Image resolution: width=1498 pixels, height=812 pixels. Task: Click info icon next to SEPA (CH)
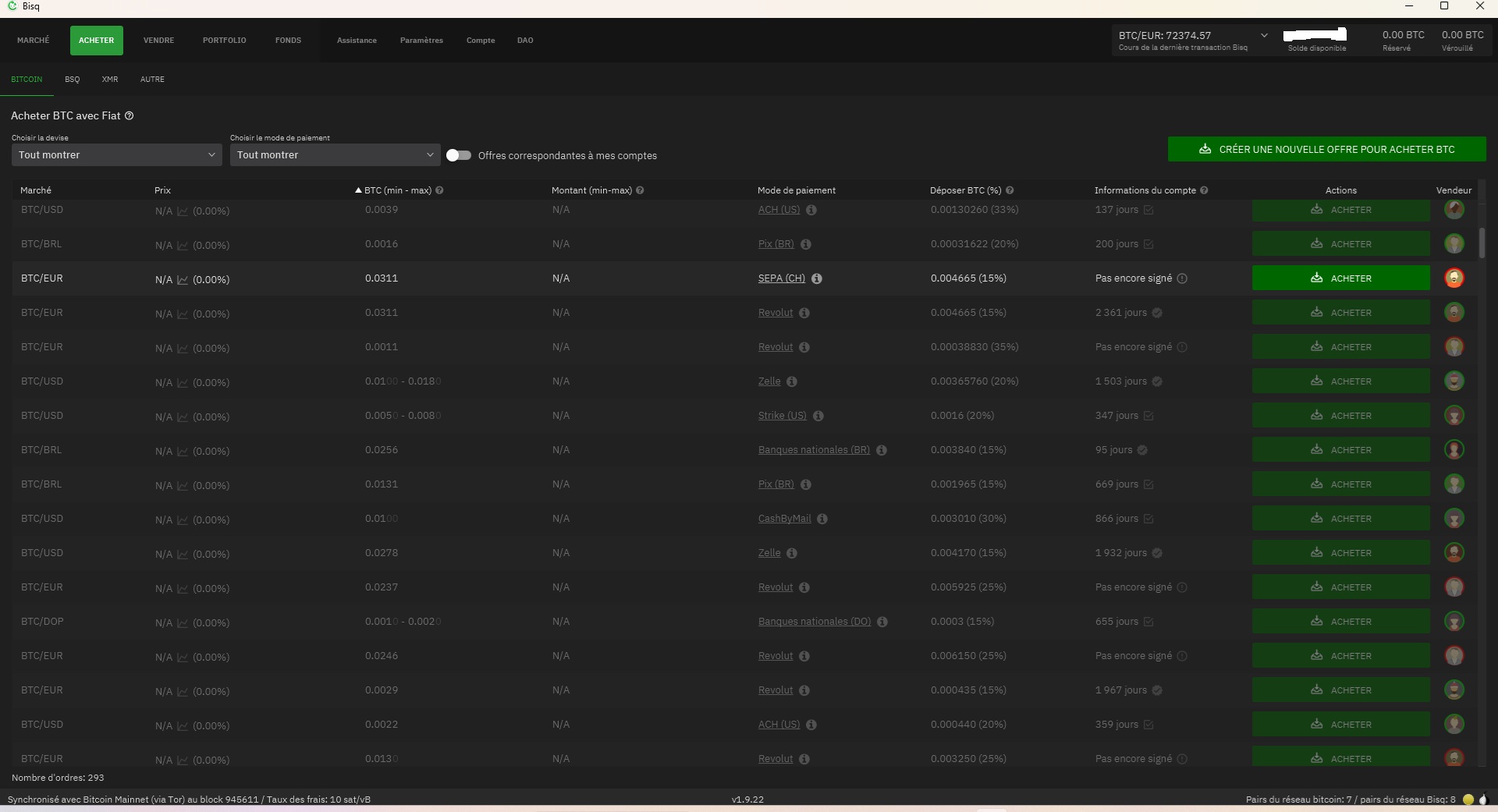point(817,278)
